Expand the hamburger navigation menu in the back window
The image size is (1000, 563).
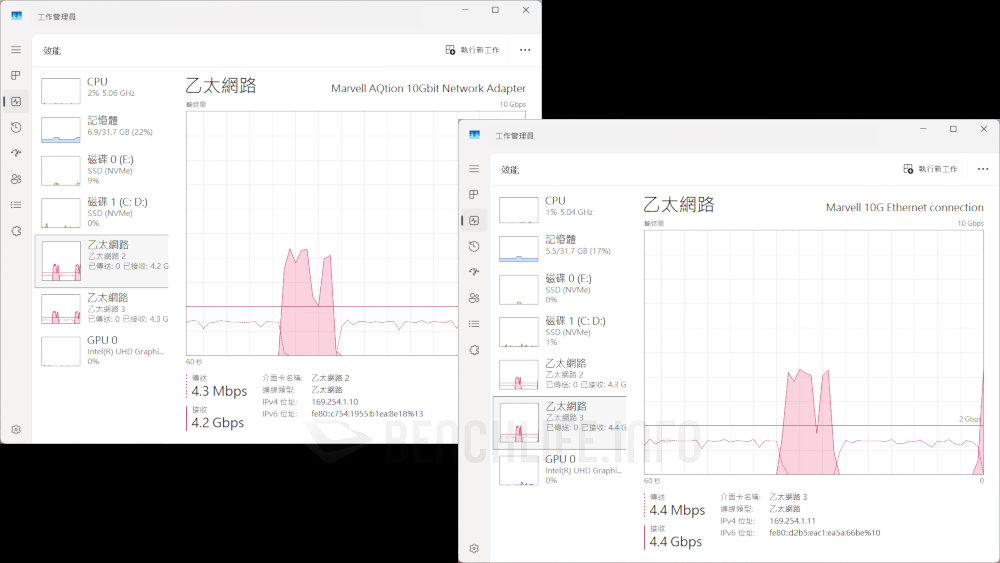16,49
